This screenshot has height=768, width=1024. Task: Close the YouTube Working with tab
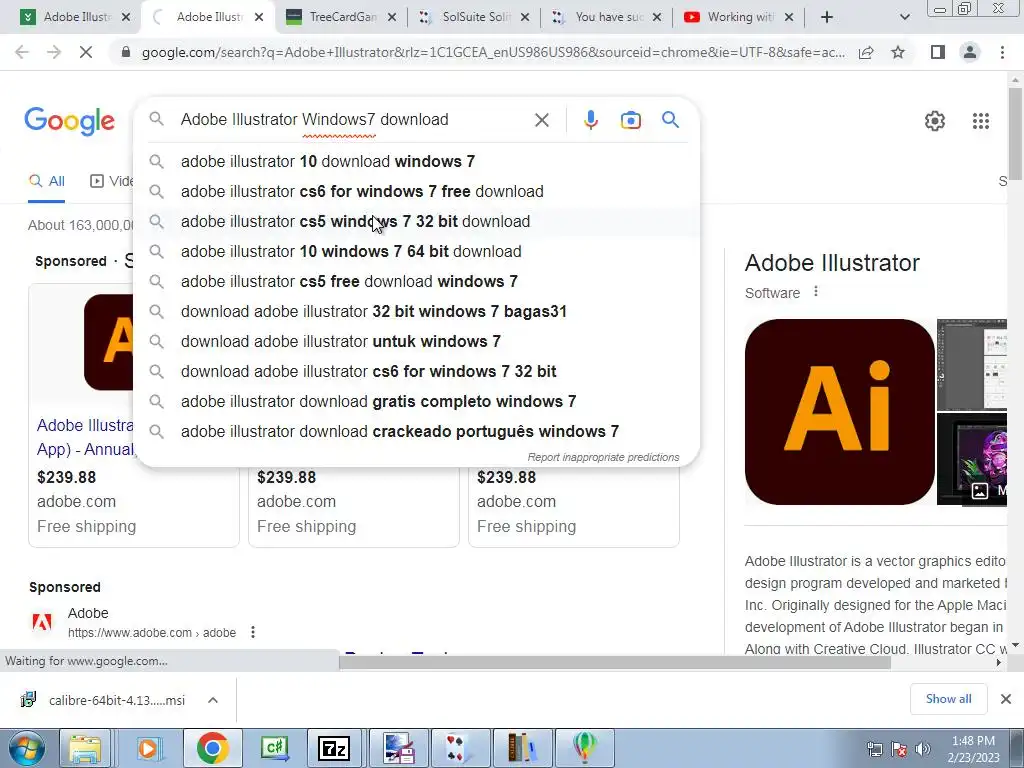[789, 18]
